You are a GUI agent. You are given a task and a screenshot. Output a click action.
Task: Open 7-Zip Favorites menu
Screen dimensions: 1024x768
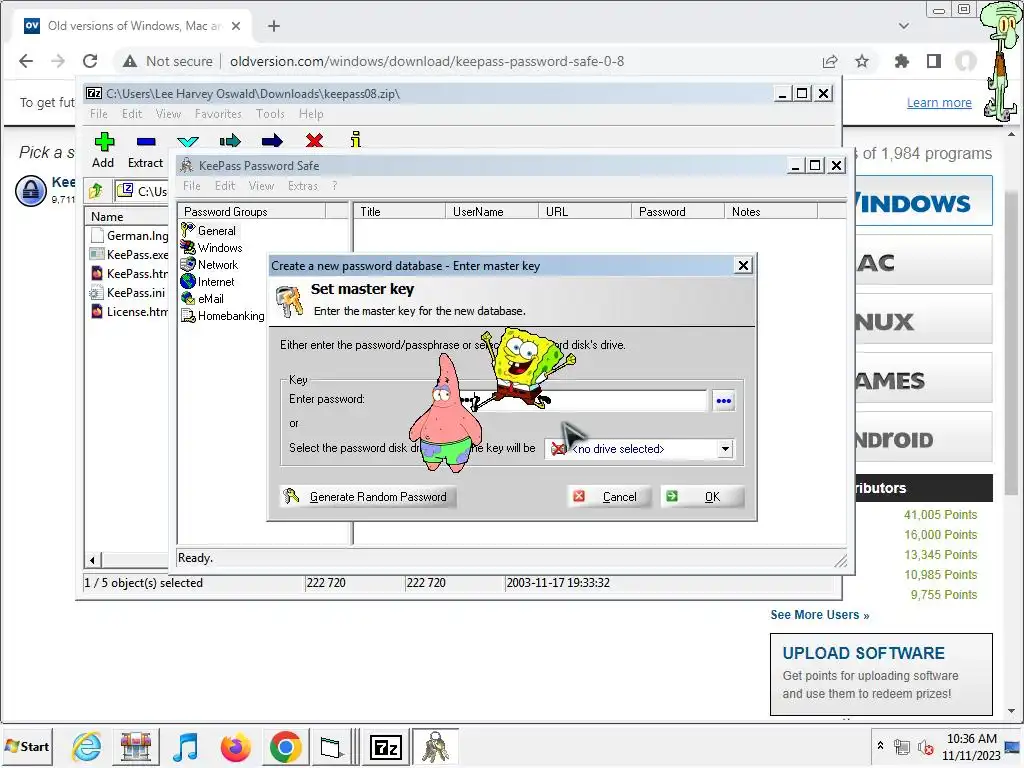tap(218, 114)
